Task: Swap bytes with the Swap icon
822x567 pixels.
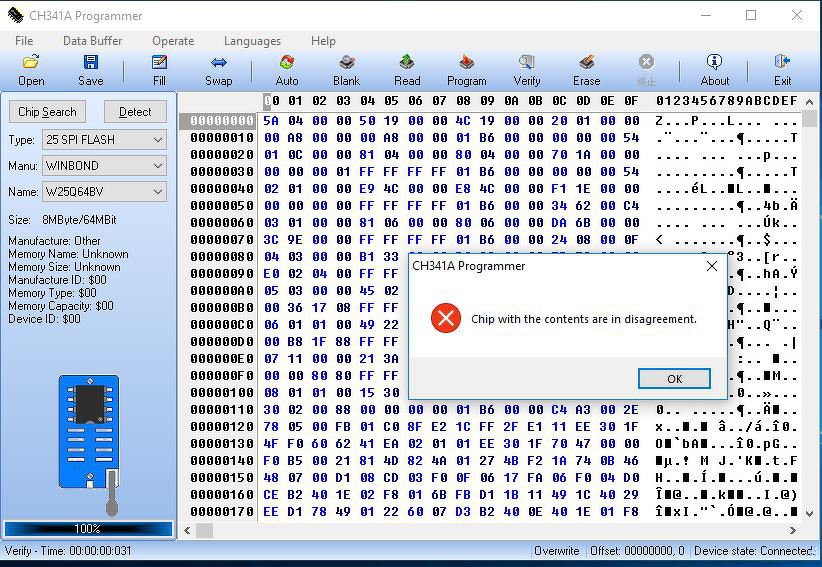Action: tap(219, 70)
